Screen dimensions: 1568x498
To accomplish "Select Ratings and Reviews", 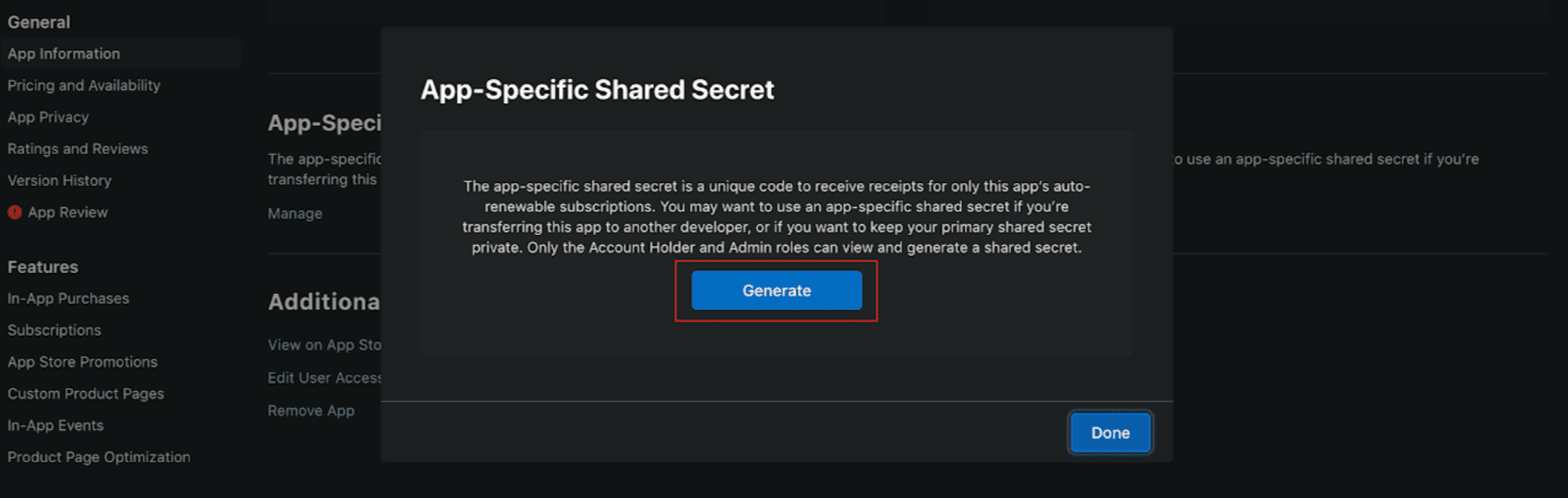I will [x=77, y=149].
